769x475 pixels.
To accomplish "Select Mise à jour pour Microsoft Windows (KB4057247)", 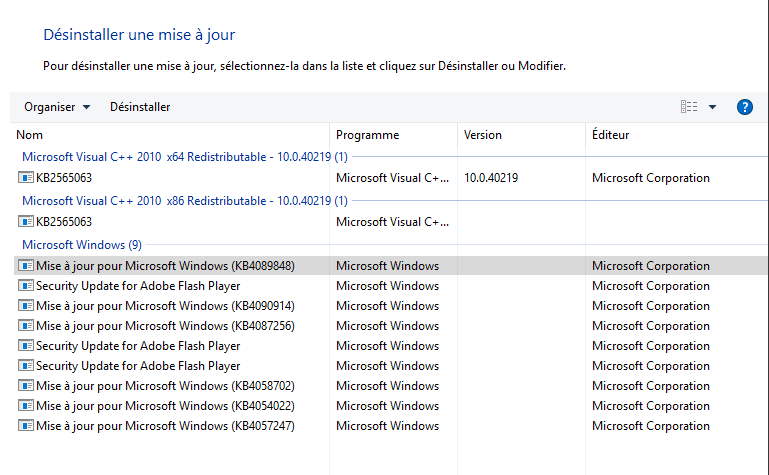I will [x=165, y=426].
